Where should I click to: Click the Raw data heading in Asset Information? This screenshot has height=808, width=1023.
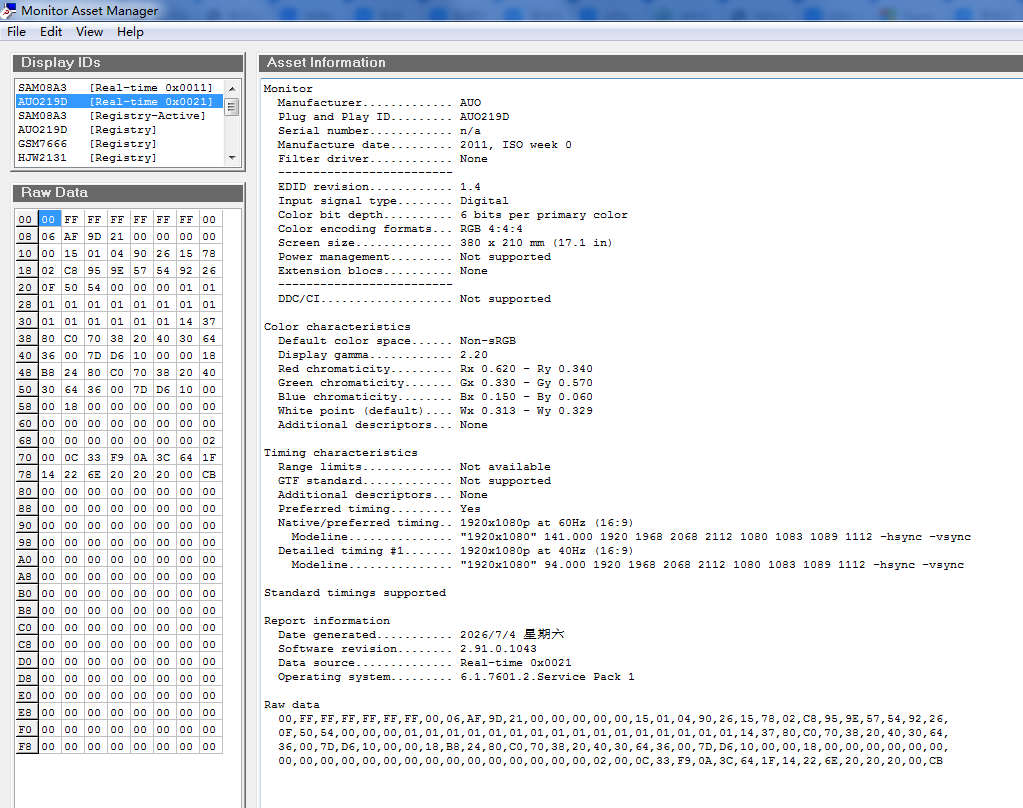(x=292, y=705)
